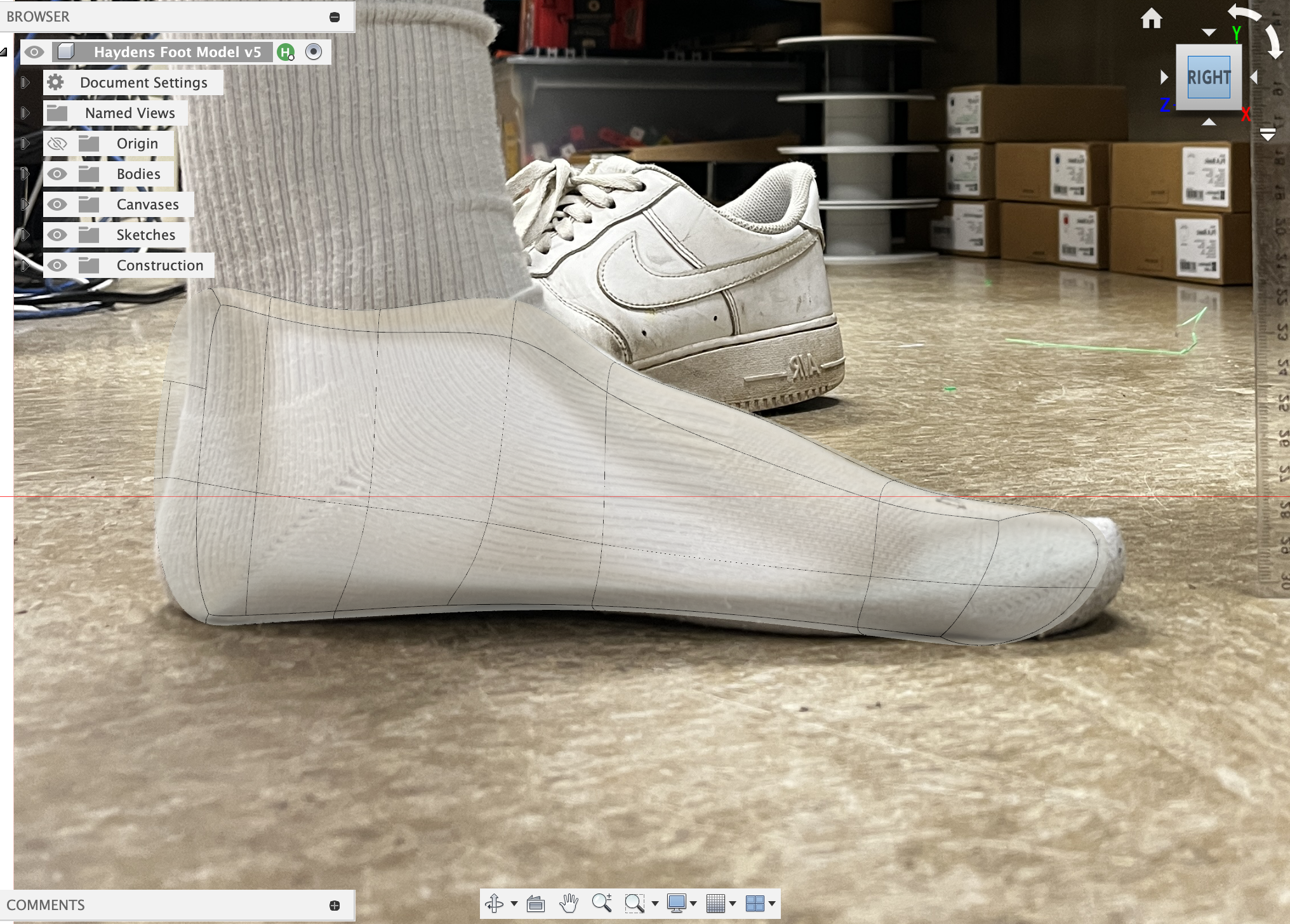
Task: Rotate view counterclockwise with curved left arrow
Action: [1244, 13]
